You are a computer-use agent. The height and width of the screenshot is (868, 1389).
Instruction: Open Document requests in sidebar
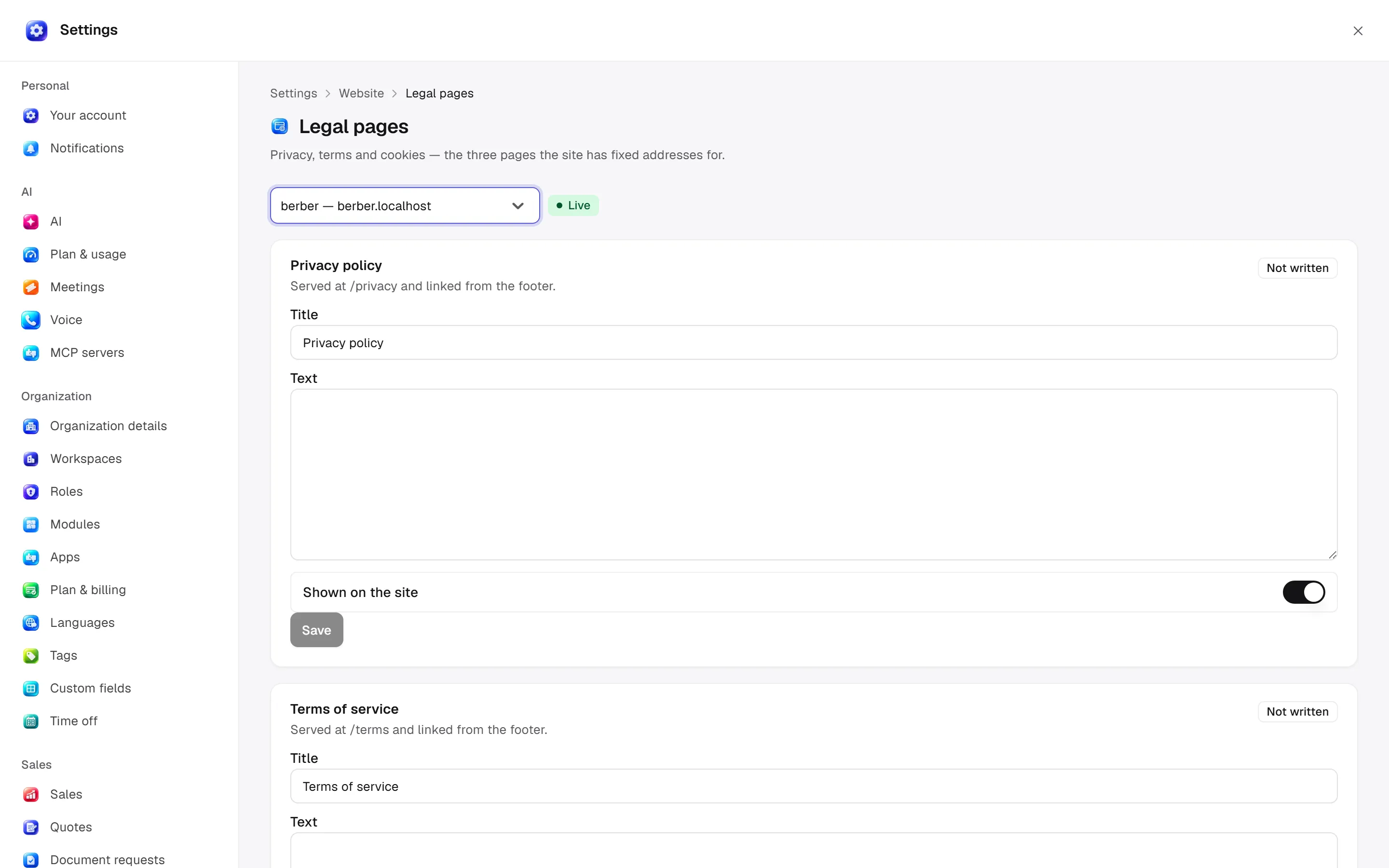pyautogui.click(x=108, y=859)
